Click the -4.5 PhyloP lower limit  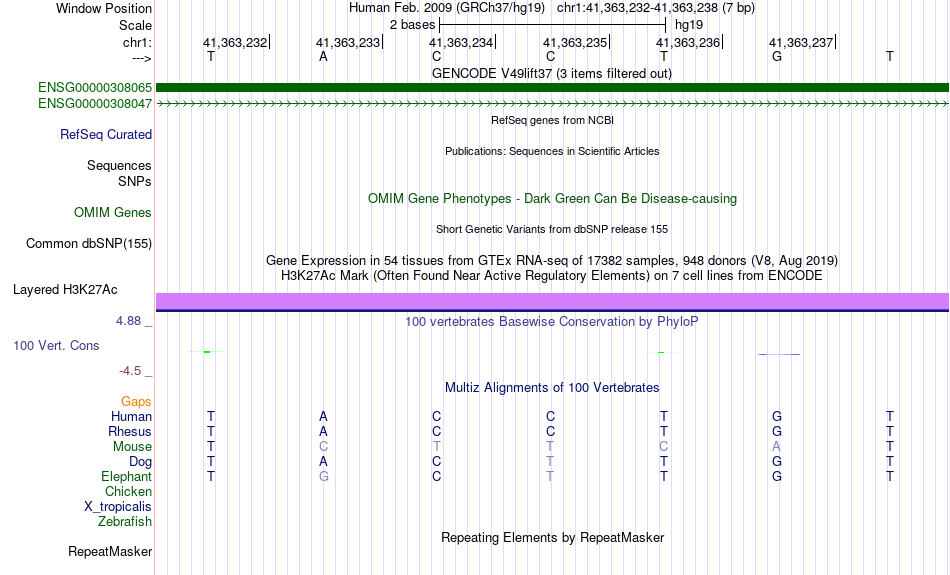(130, 371)
